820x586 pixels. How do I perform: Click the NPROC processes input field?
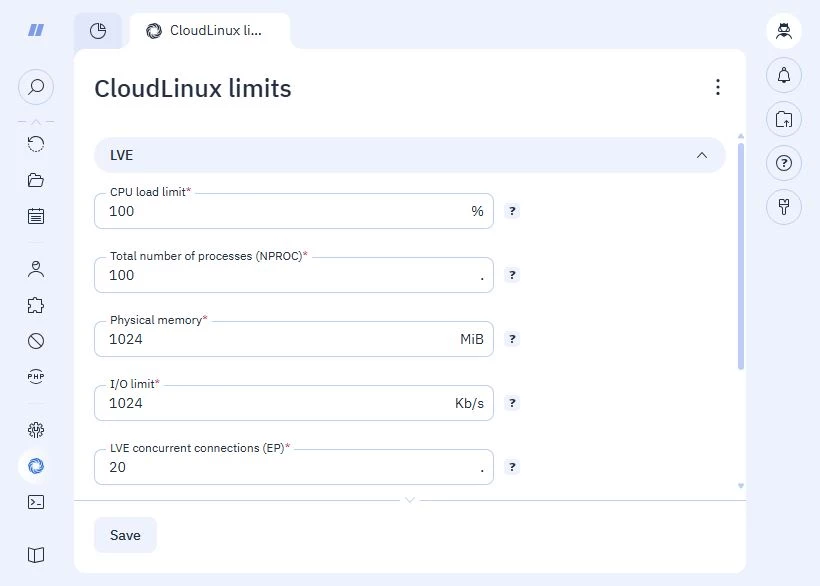(294, 275)
